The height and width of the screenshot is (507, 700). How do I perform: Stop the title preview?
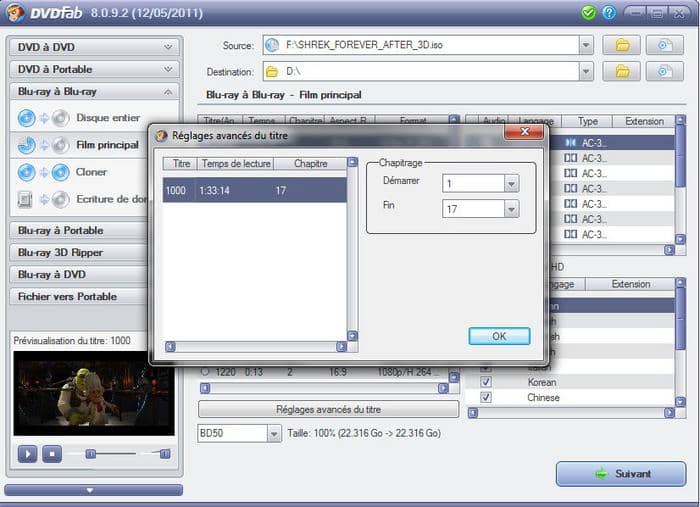click(x=52, y=454)
